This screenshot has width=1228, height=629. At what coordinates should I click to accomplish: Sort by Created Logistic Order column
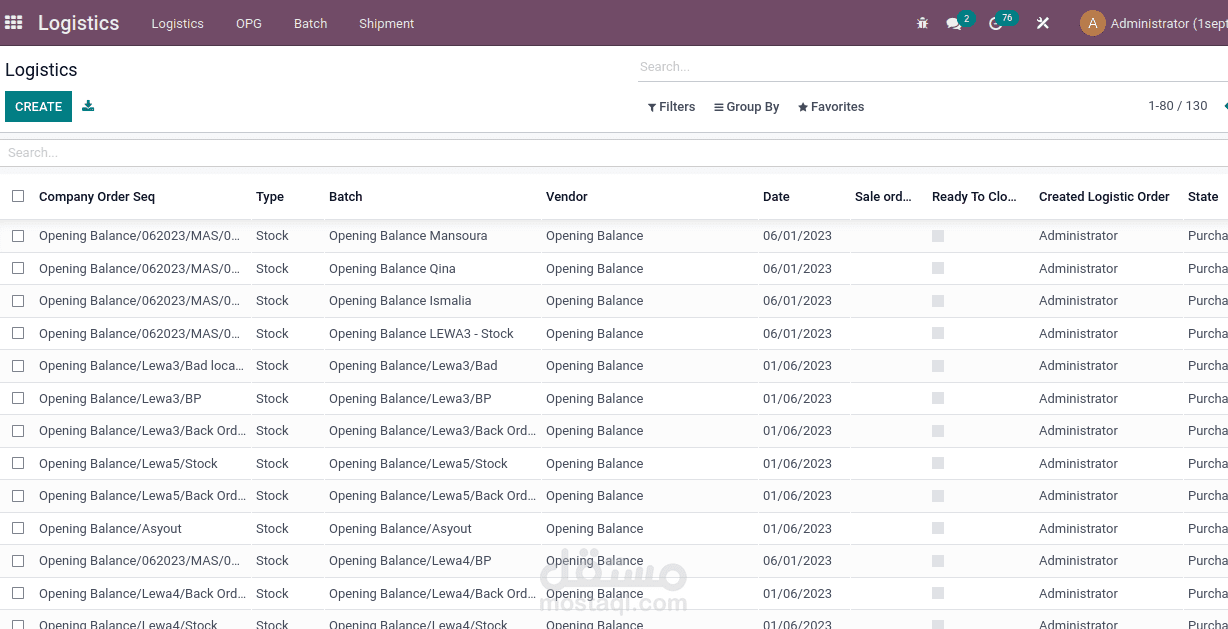pyautogui.click(x=1104, y=197)
